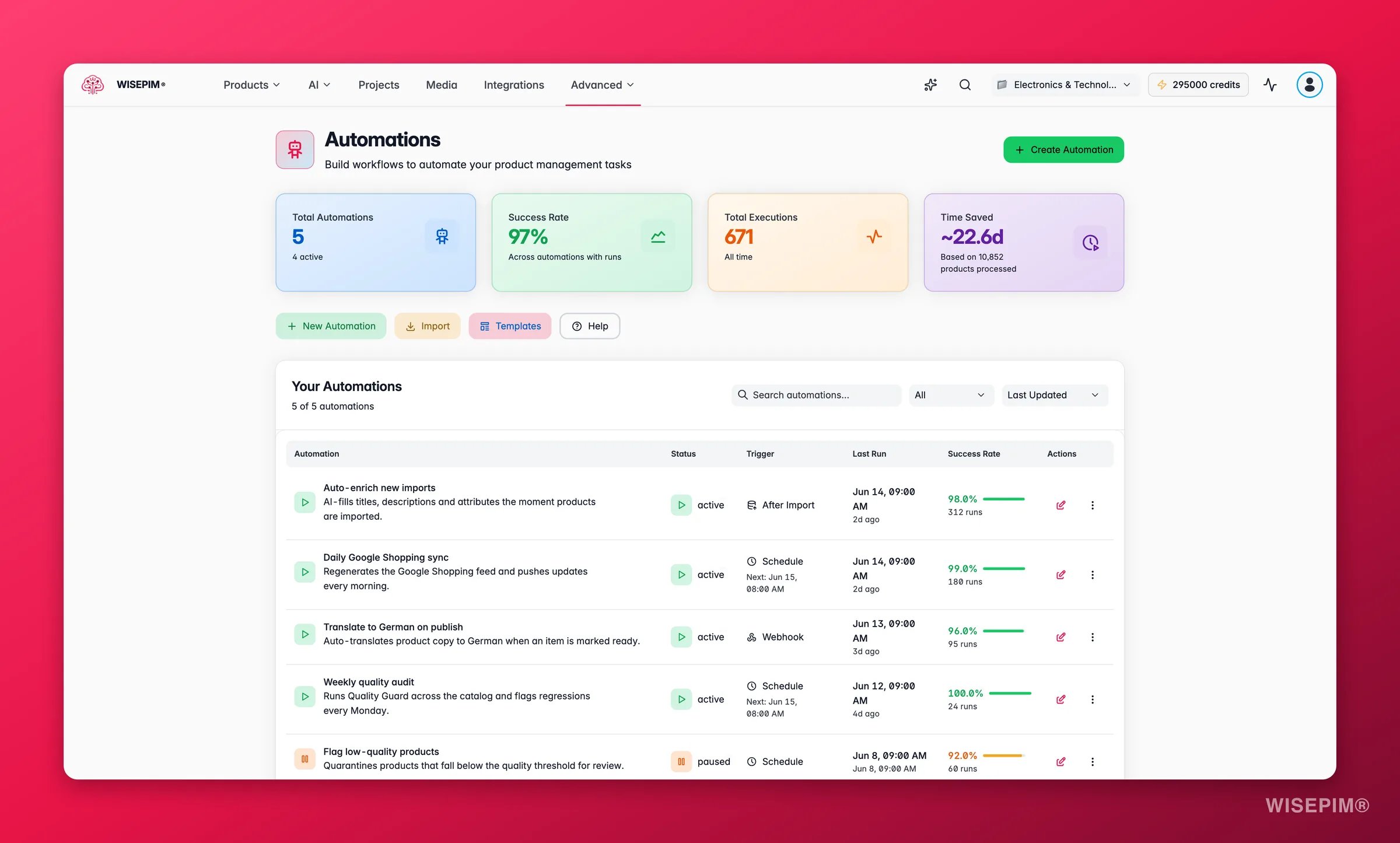1400x843 pixels.
Task: Click Webhook trigger icon
Action: pos(751,637)
